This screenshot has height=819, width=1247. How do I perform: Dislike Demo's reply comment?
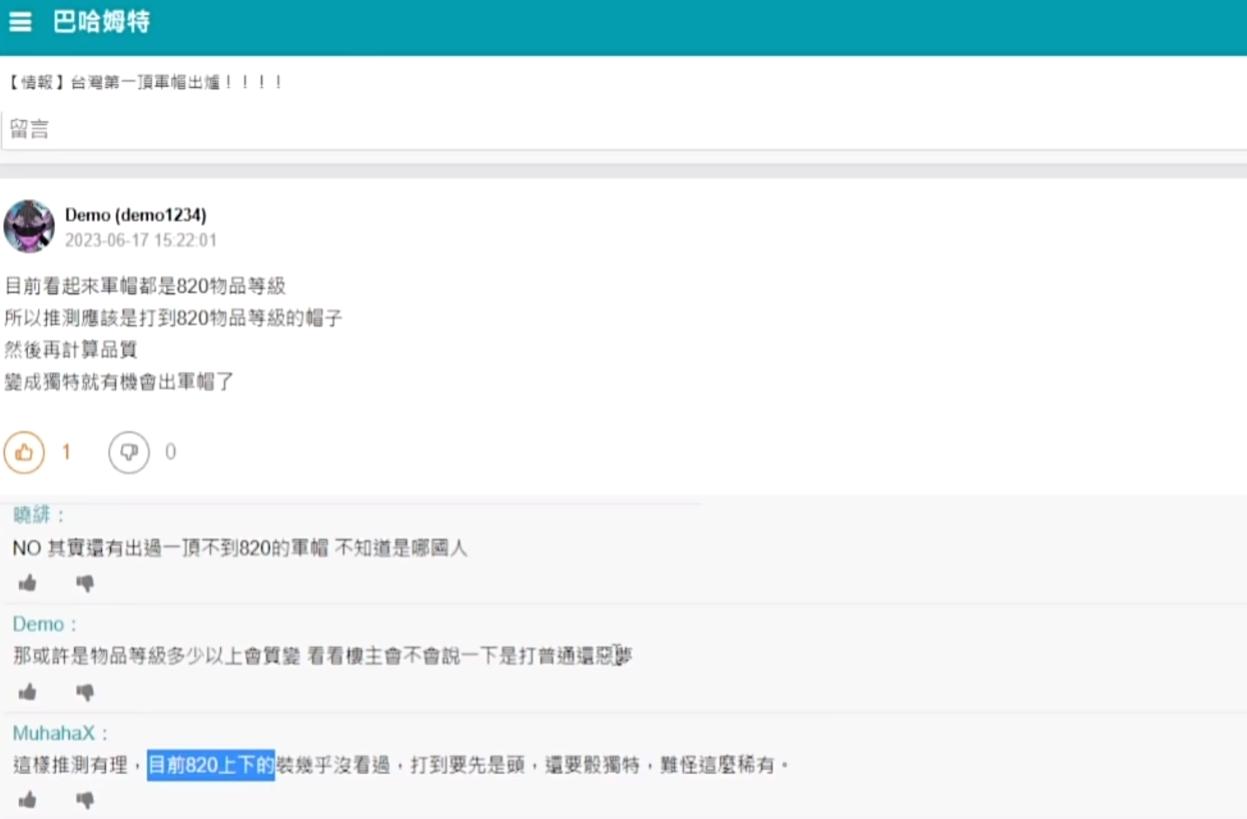click(85, 691)
